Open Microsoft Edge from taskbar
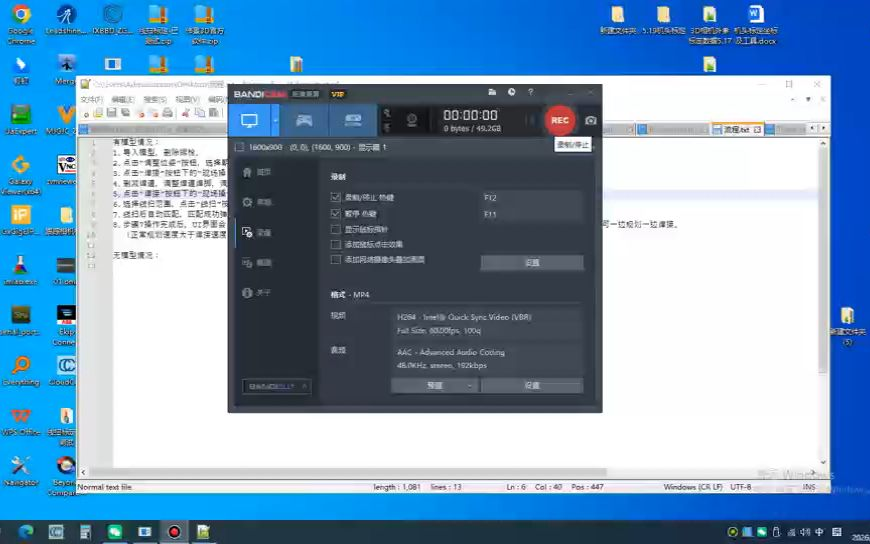This screenshot has height=544, width=870. coord(26,532)
